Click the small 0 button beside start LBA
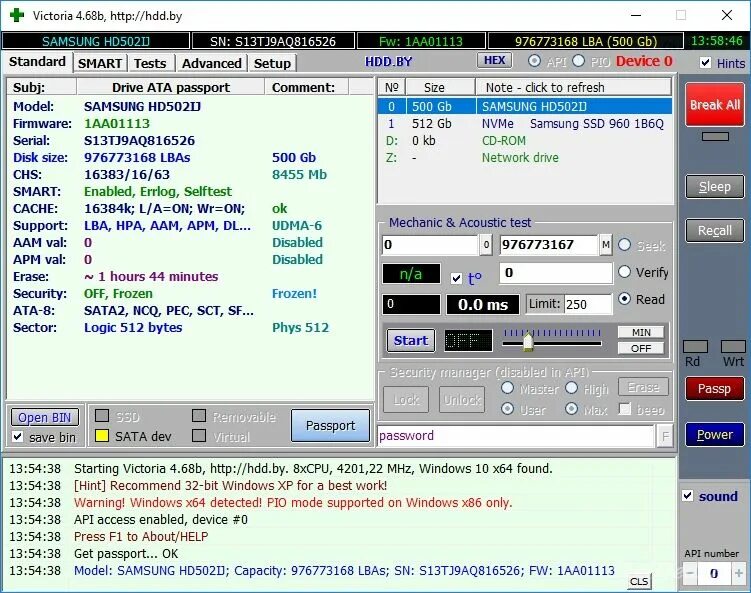Viewport: 751px width, 593px height. pos(486,245)
